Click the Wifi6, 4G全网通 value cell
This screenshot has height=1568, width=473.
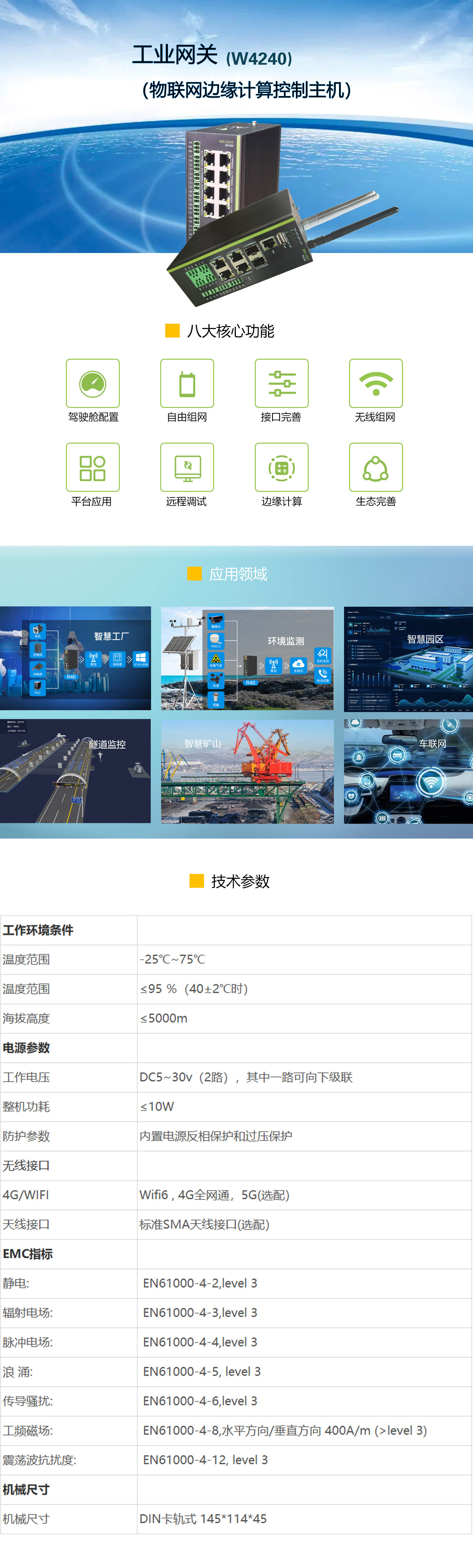pyautogui.click(x=304, y=1195)
